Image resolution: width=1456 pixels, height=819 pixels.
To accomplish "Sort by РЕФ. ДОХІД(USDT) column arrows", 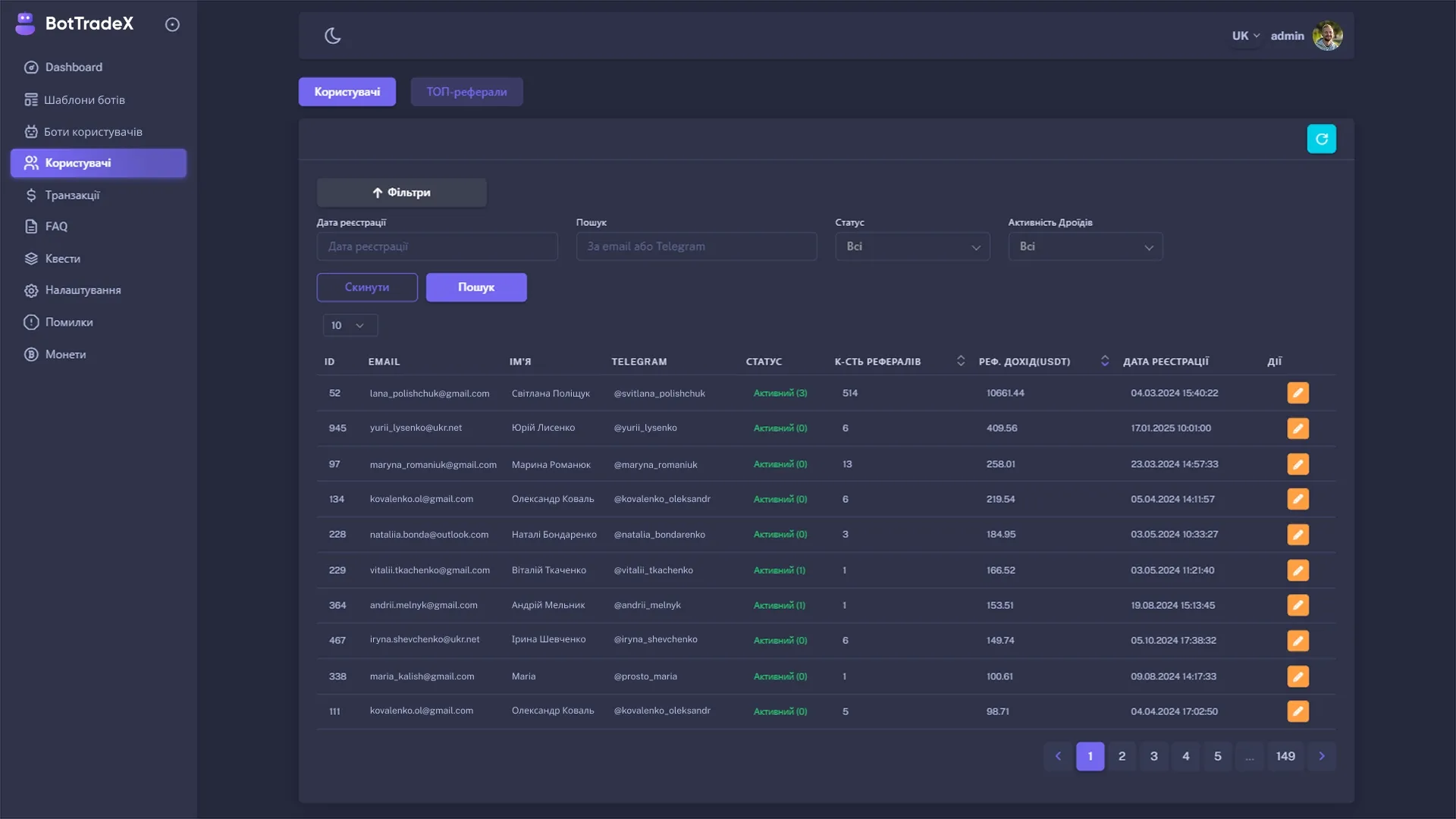I will coord(1105,361).
